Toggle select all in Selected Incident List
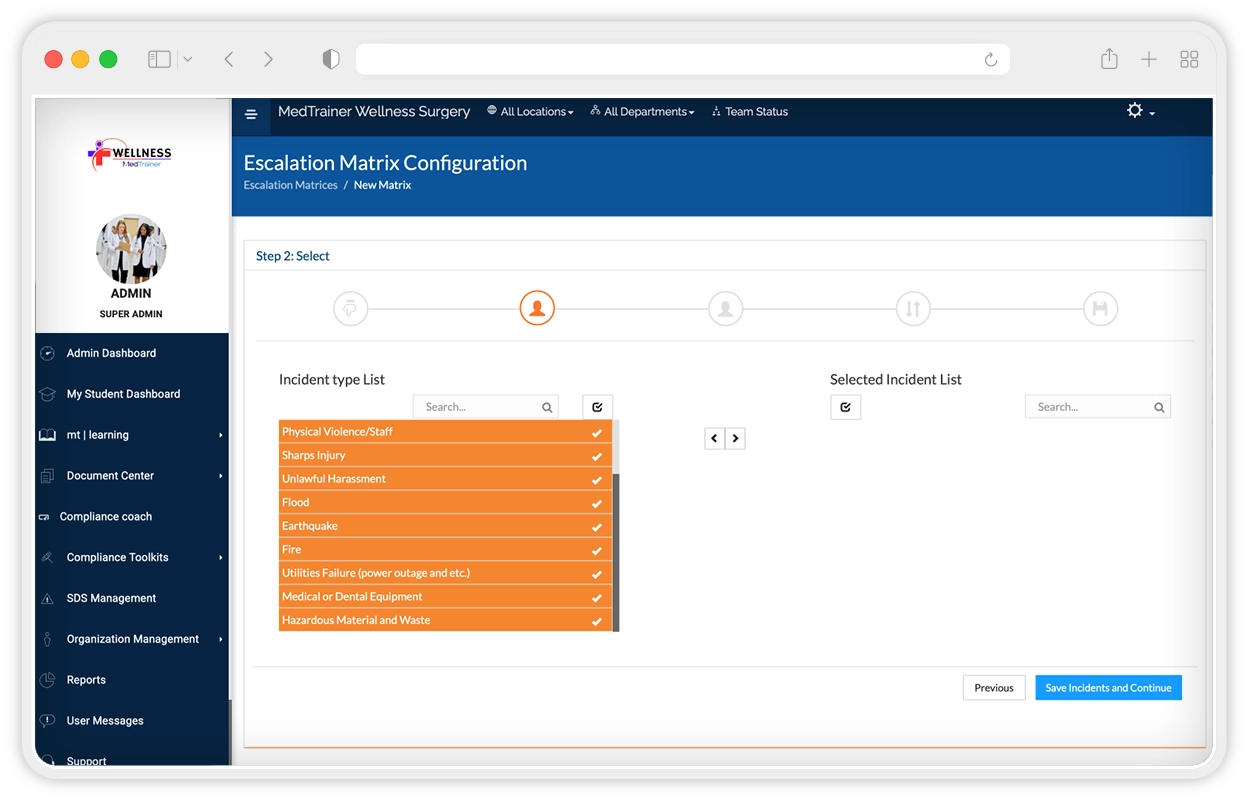Image resolution: width=1250 pixels, height=800 pixels. pyautogui.click(x=845, y=407)
